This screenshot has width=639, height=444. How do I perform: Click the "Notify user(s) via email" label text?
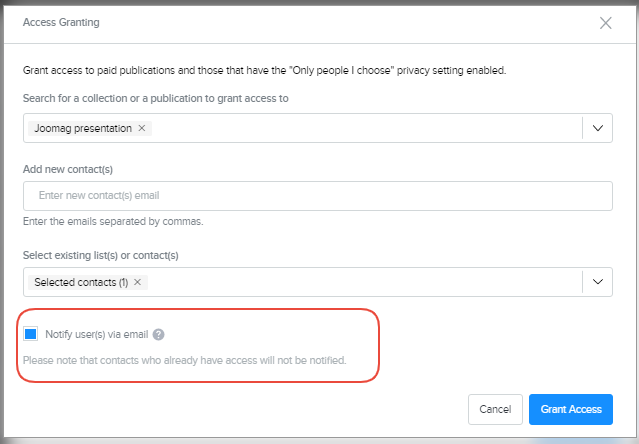pyautogui.click(x=98, y=335)
